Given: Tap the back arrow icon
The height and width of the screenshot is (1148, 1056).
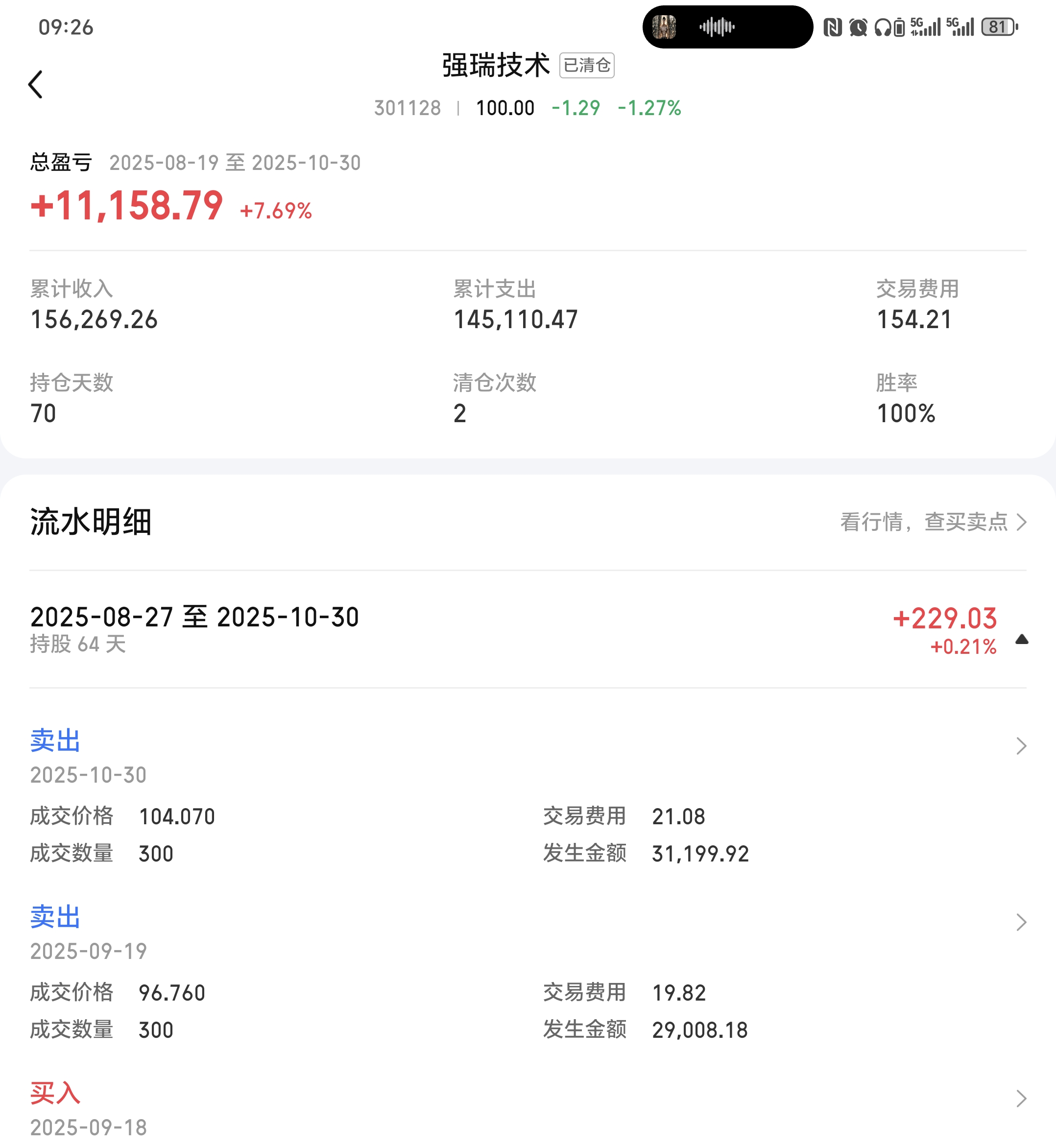Looking at the screenshot, I should click(x=36, y=85).
